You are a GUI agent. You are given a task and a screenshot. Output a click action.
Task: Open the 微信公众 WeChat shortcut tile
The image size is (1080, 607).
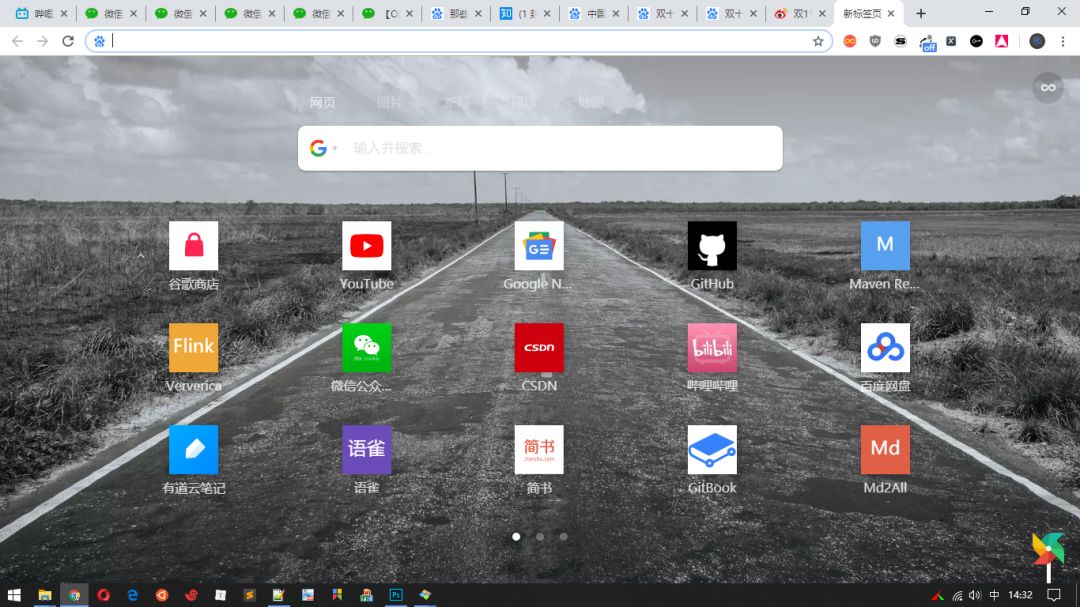pyautogui.click(x=366, y=348)
